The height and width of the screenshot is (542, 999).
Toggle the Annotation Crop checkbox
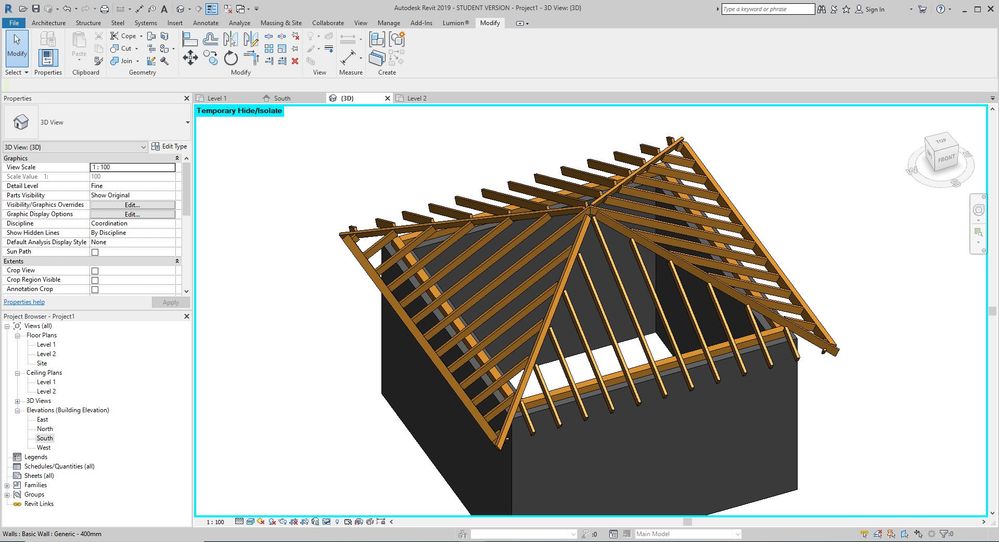(x=95, y=290)
